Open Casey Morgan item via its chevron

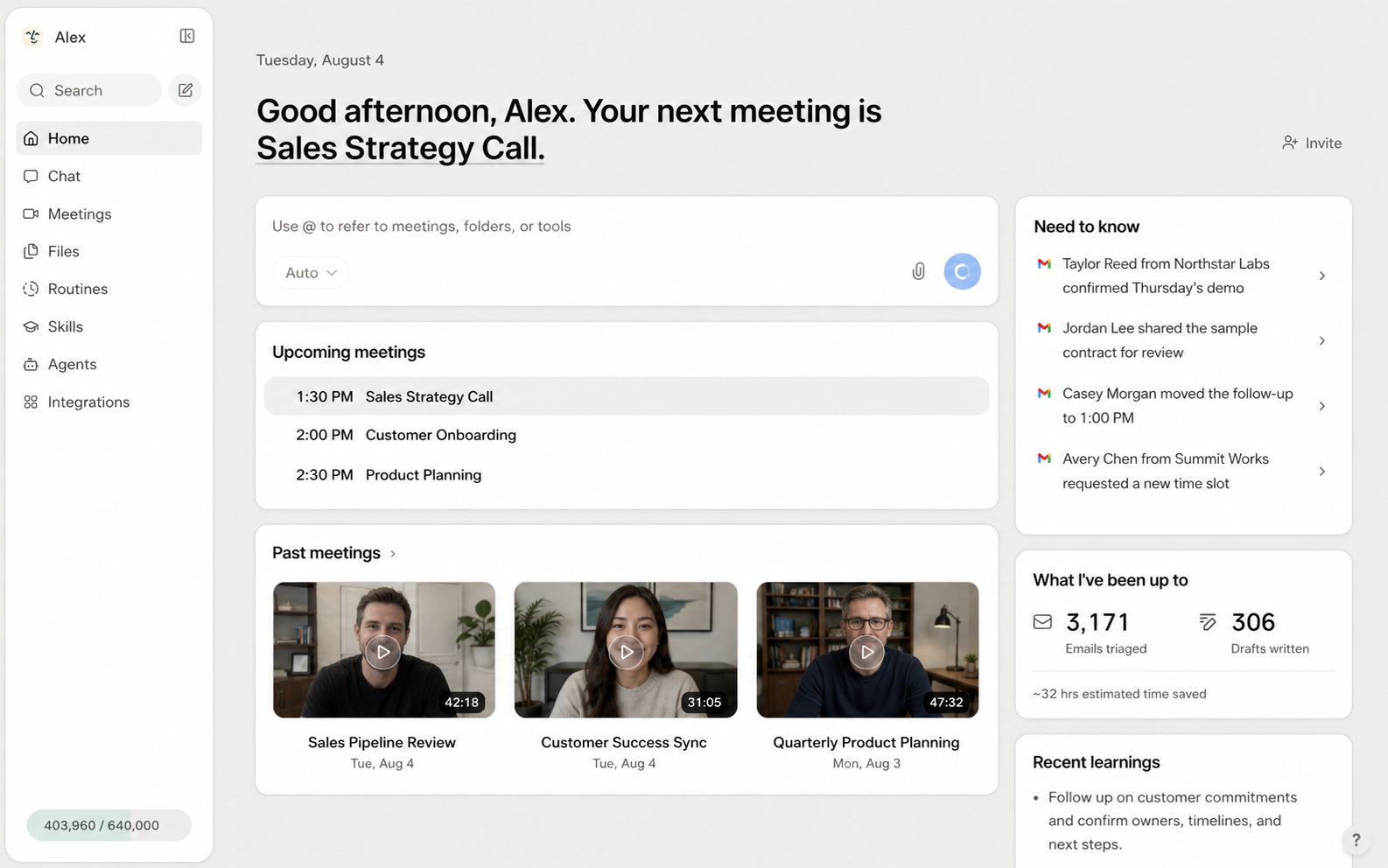click(1321, 406)
